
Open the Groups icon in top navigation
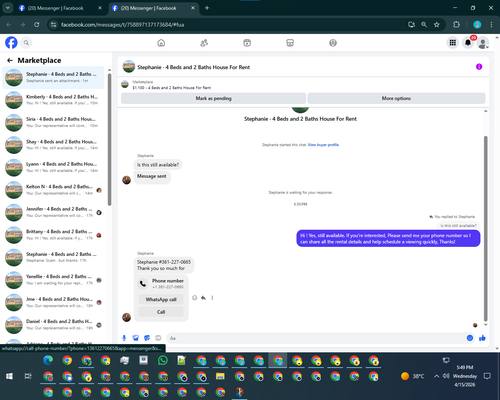[x=333, y=43]
